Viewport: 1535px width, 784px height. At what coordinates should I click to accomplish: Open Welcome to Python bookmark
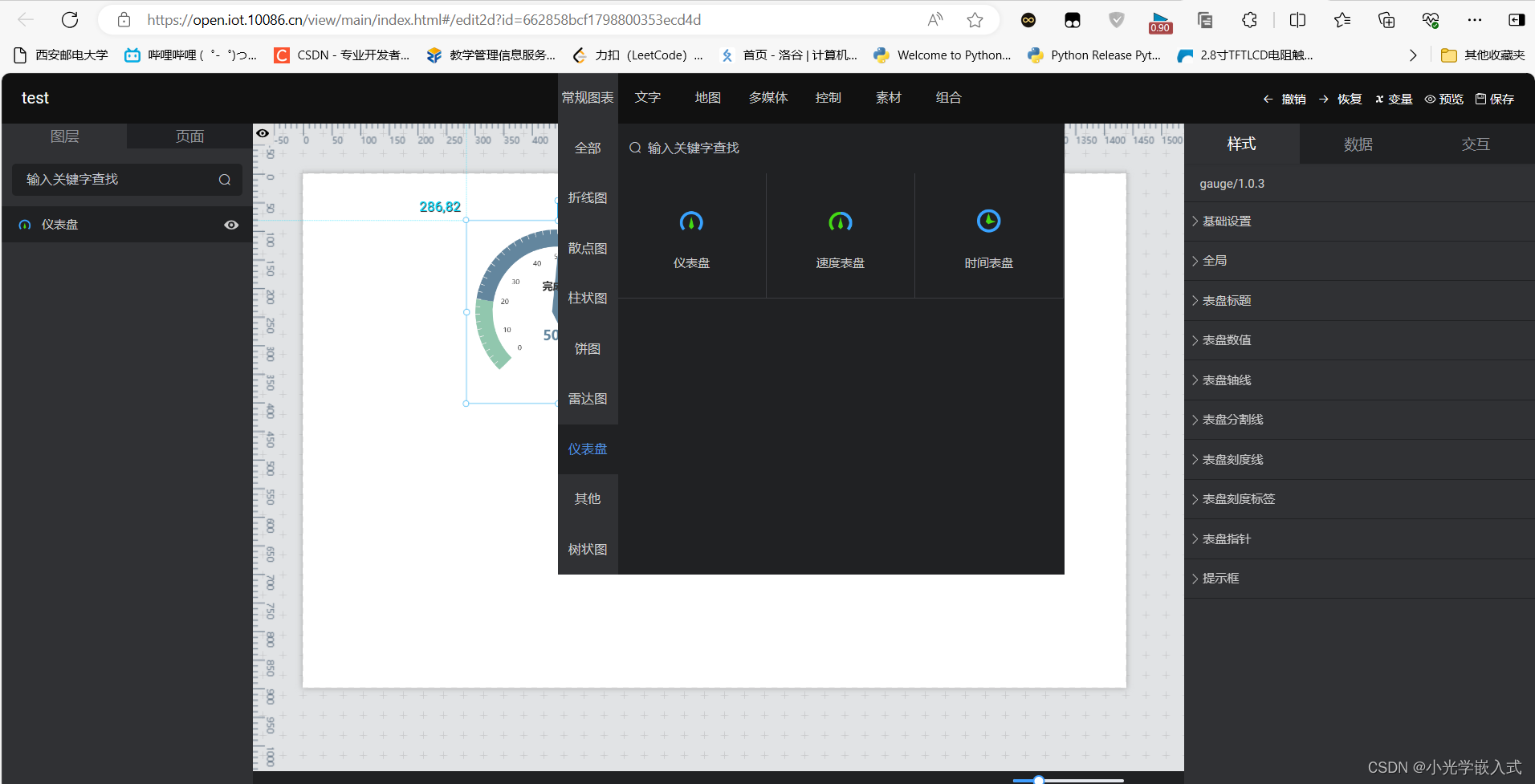[943, 55]
